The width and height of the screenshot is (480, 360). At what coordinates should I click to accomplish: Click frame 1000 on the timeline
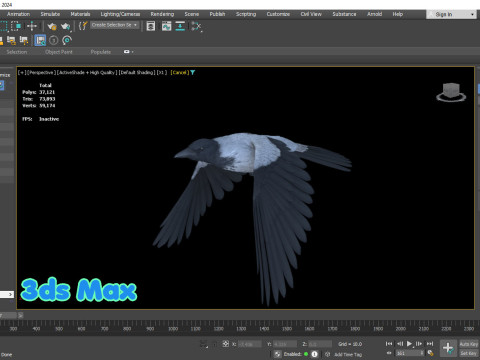click(x=173, y=329)
